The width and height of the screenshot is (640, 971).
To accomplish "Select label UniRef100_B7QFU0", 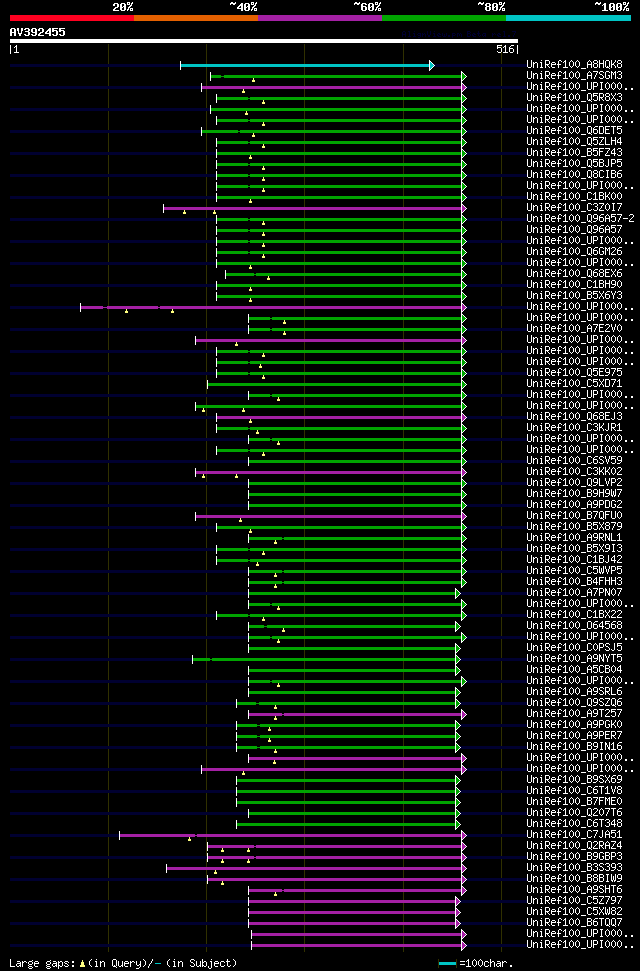I will click(x=574, y=515).
